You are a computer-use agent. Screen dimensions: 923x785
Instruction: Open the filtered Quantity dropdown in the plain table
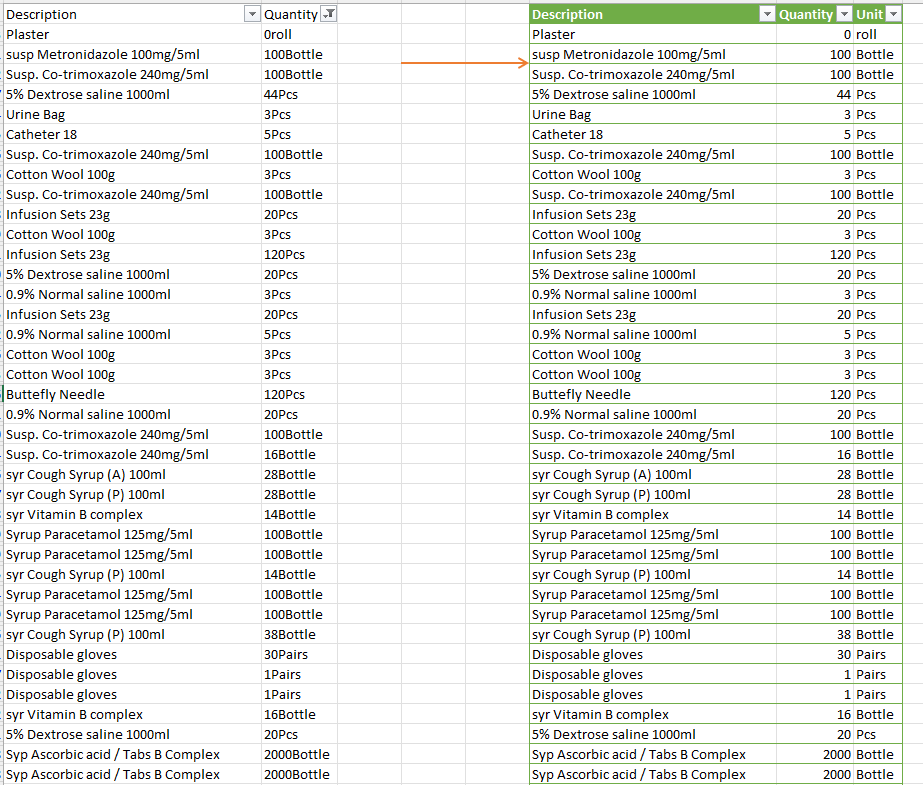click(329, 14)
